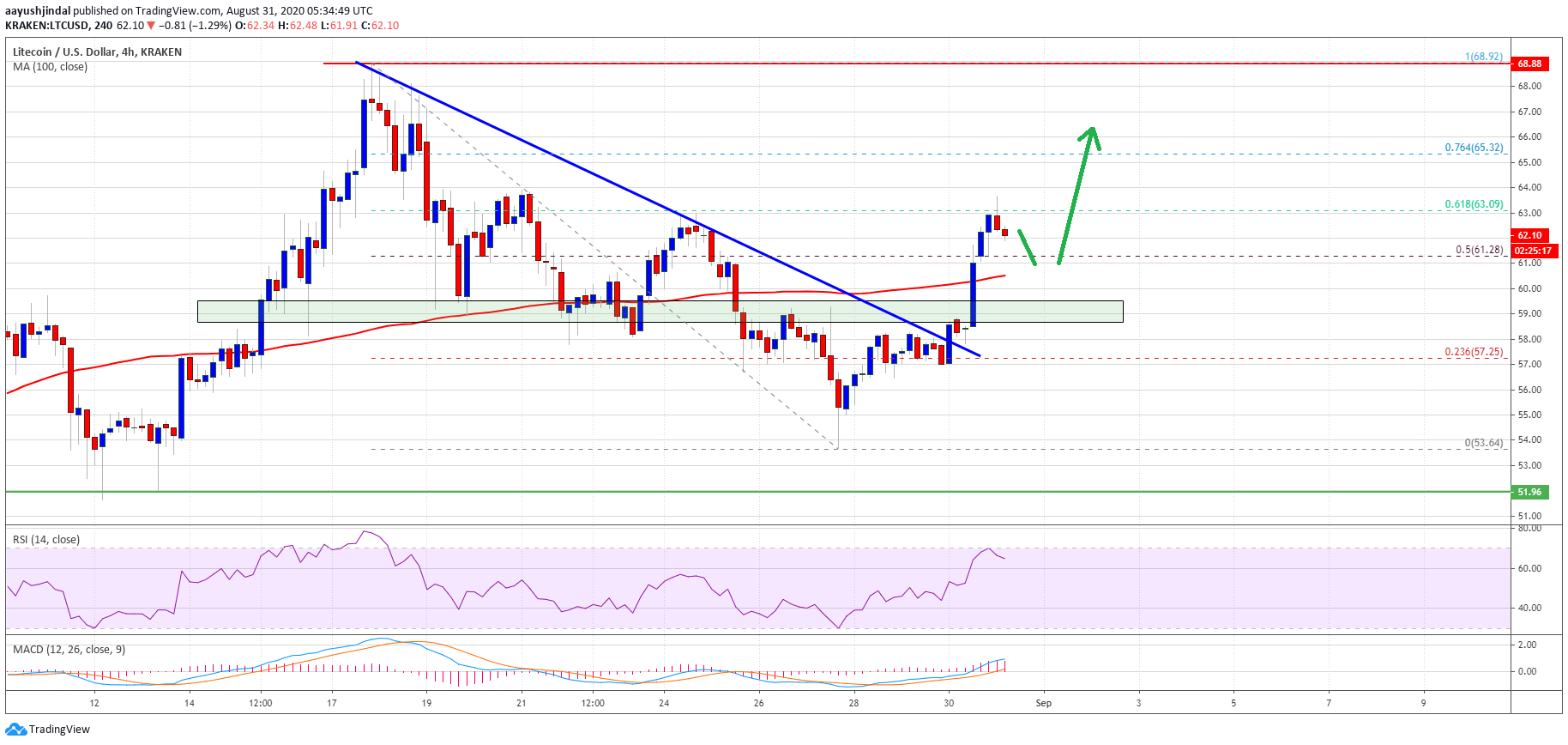Select the 0.5(61.28) Fibonacci label
1568x745 pixels.
(1479, 250)
